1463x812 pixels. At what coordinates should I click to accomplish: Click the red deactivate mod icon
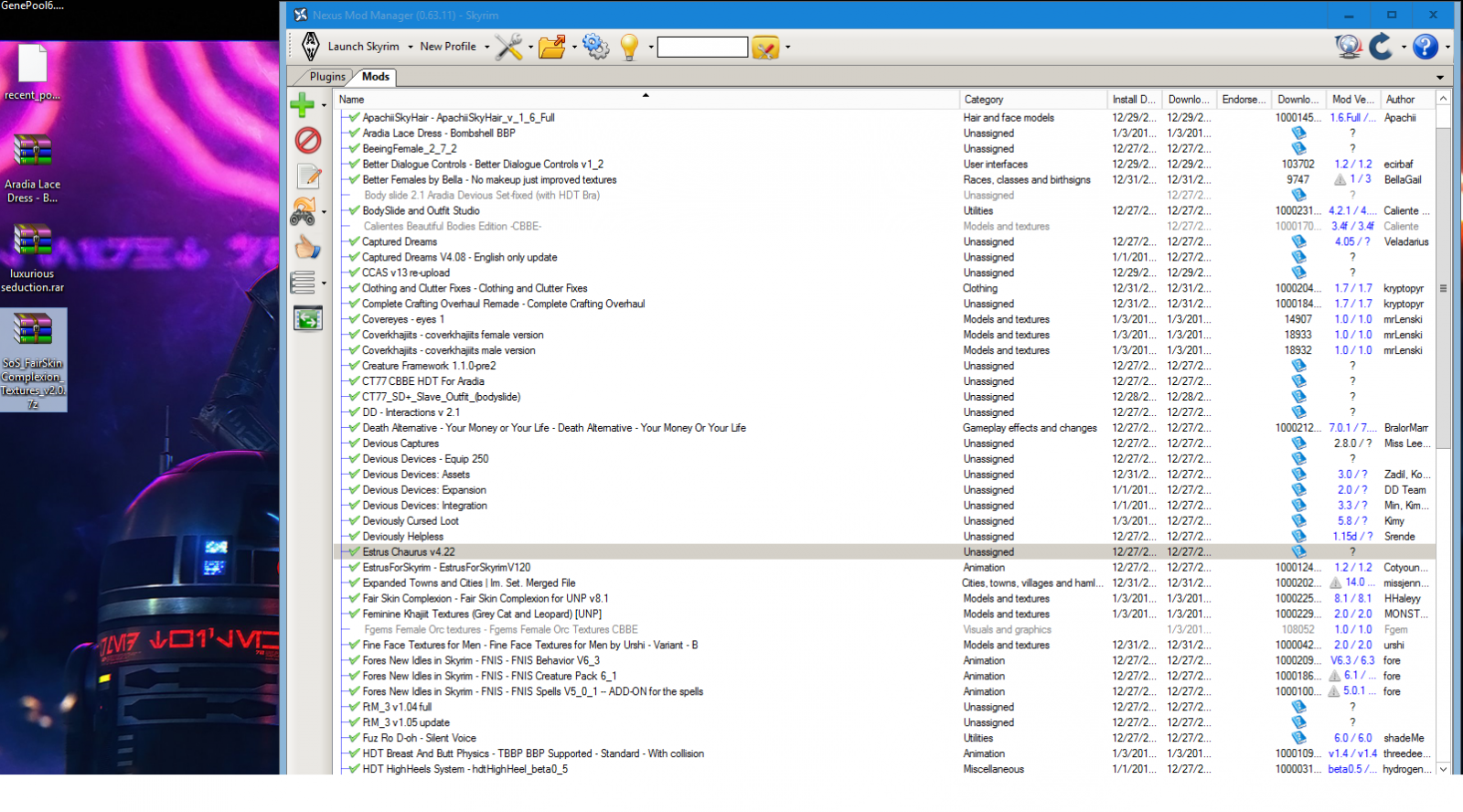click(308, 140)
